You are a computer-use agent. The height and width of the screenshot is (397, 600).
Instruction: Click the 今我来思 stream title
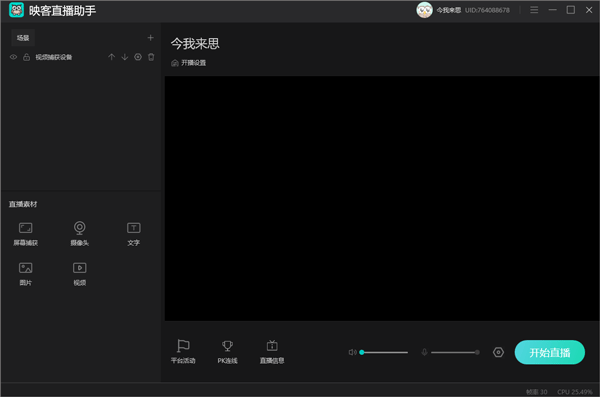(195, 44)
